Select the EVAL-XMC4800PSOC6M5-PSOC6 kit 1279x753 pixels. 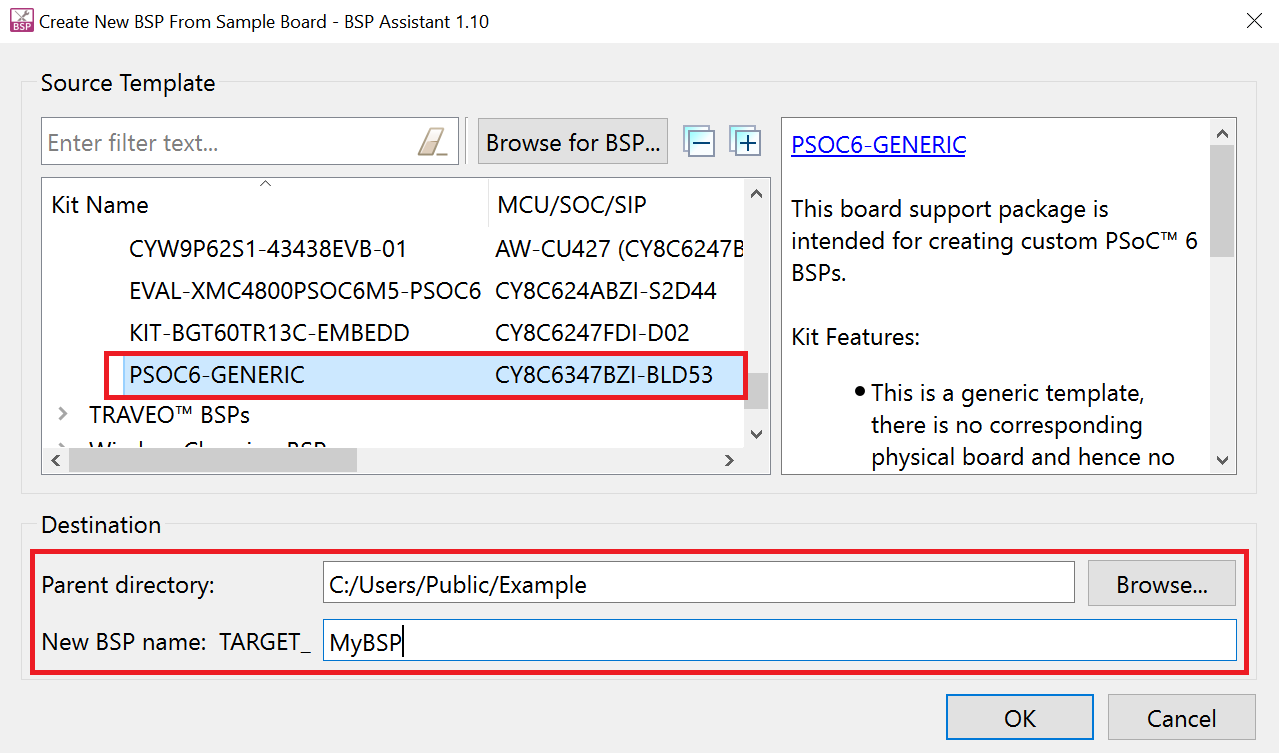coord(305,291)
